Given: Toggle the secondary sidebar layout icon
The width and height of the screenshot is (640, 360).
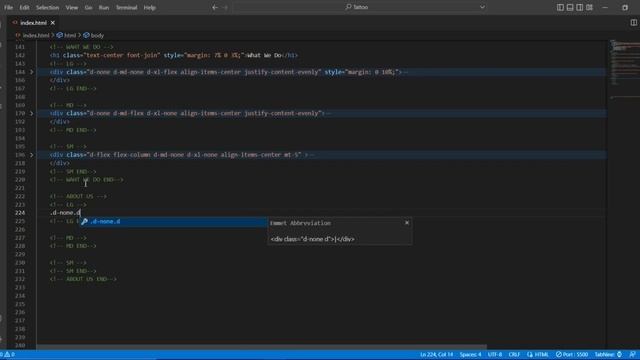Looking at the screenshot, I should coord(580,7).
